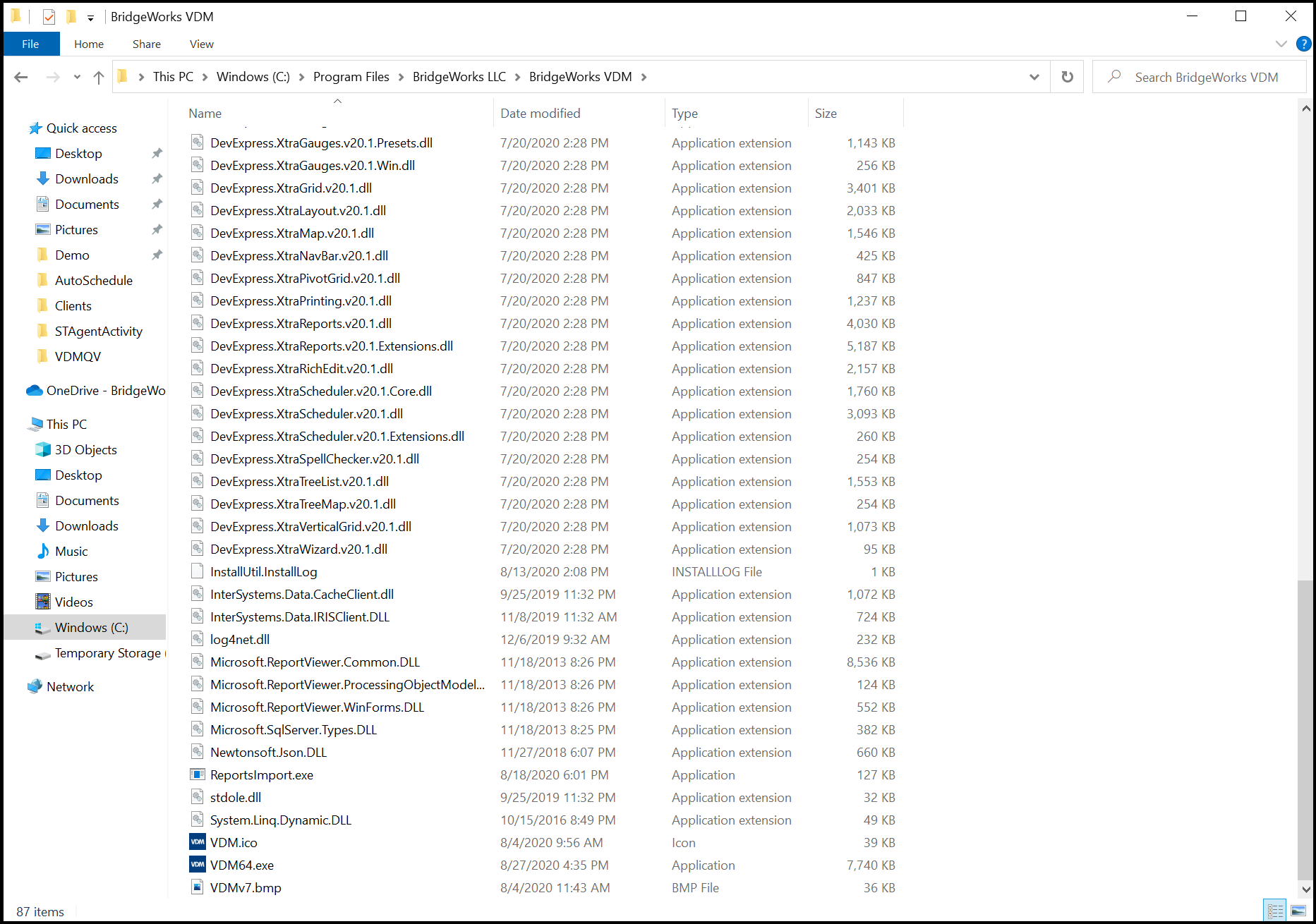Expand the chevron after Program Files breadcrumb
Screen dimensions: 1316x924
pyautogui.click(x=401, y=77)
